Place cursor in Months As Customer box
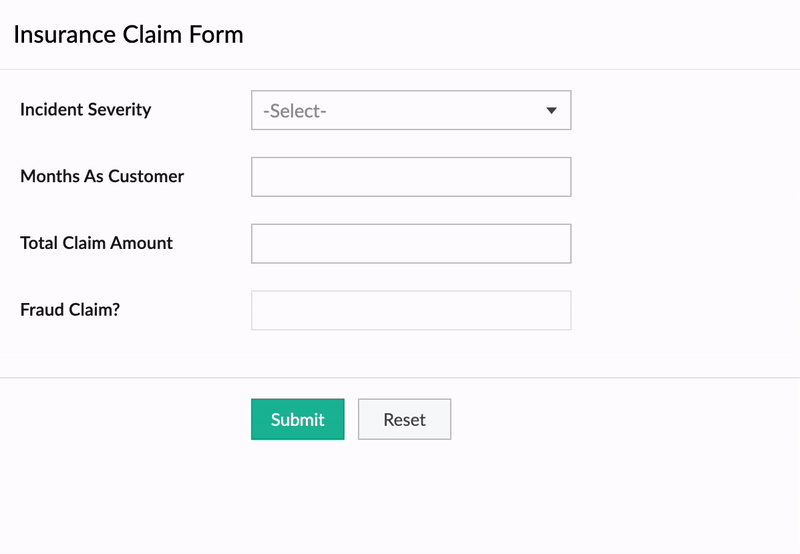This screenshot has height=554, width=800. click(x=410, y=177)
